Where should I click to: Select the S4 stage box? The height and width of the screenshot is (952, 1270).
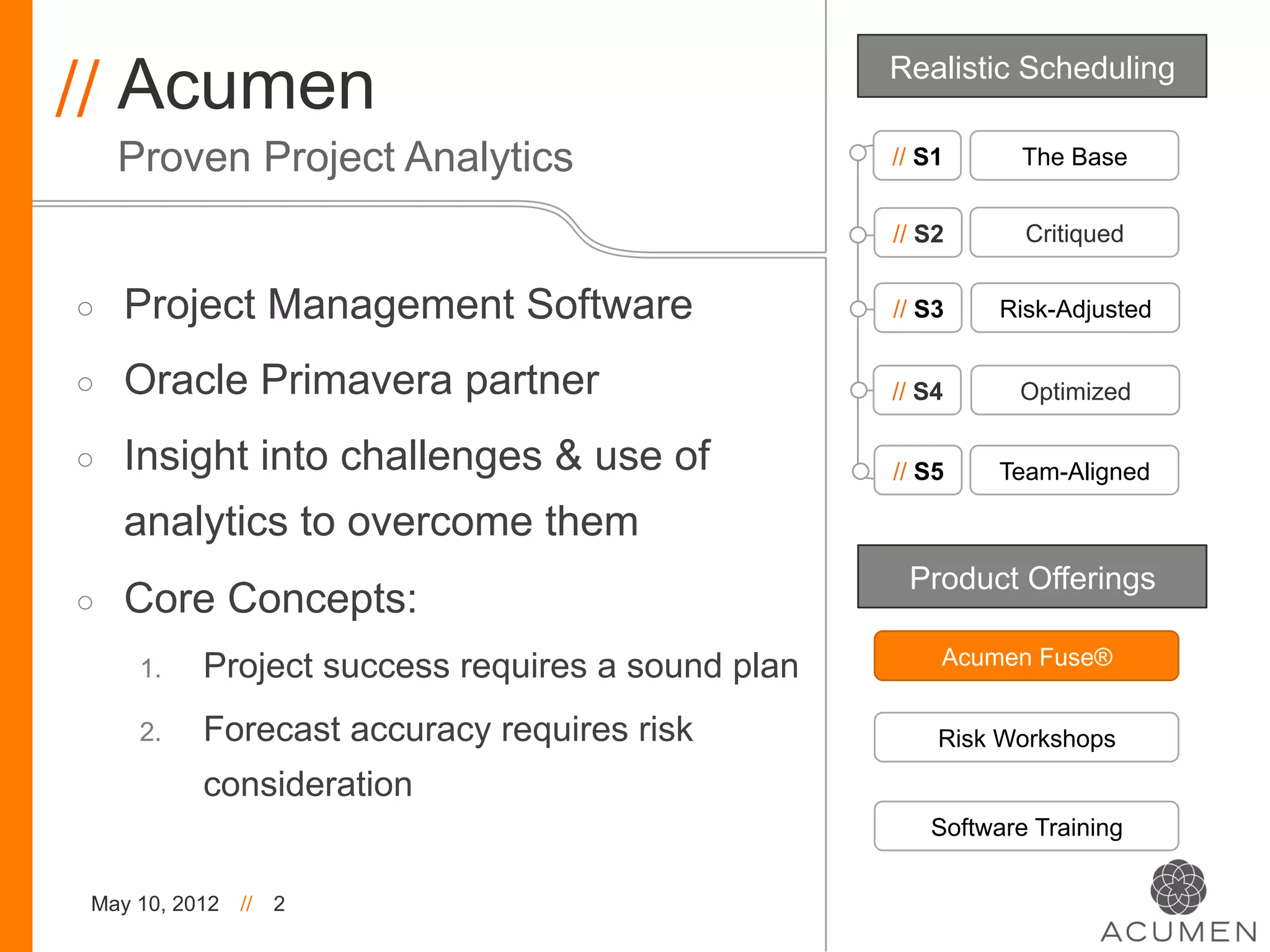[x=917, y=390]
